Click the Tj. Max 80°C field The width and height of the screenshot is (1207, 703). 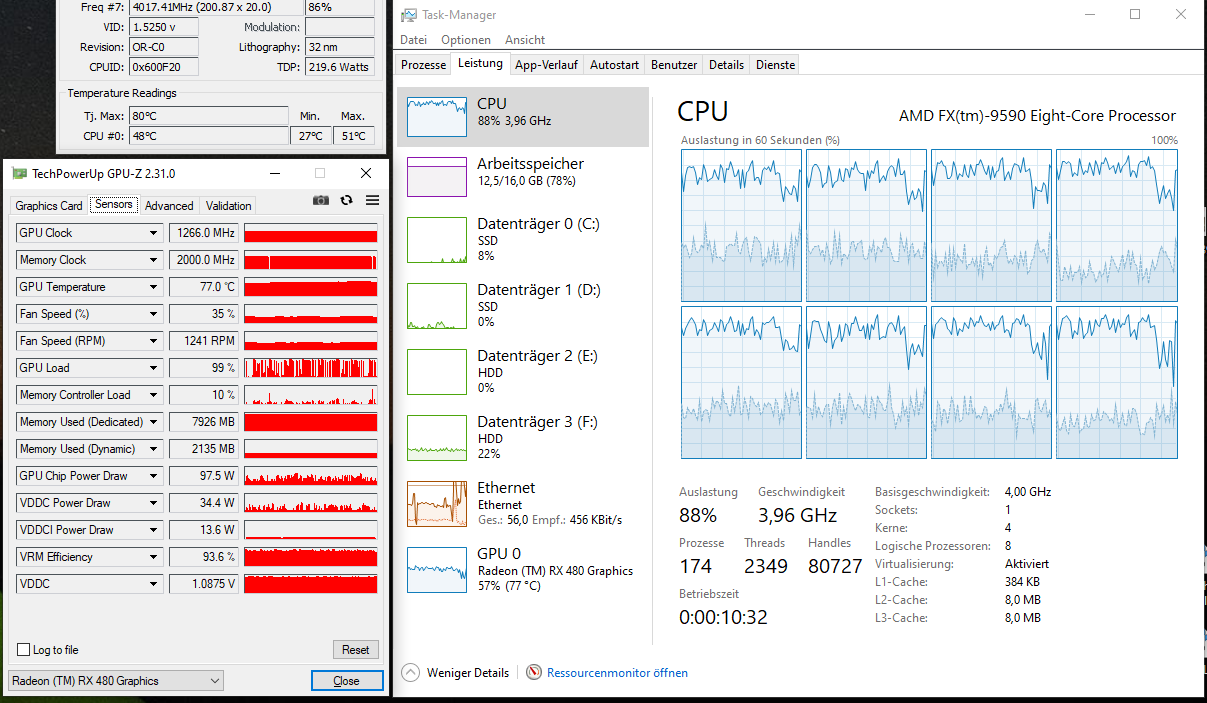click(209, 116)
